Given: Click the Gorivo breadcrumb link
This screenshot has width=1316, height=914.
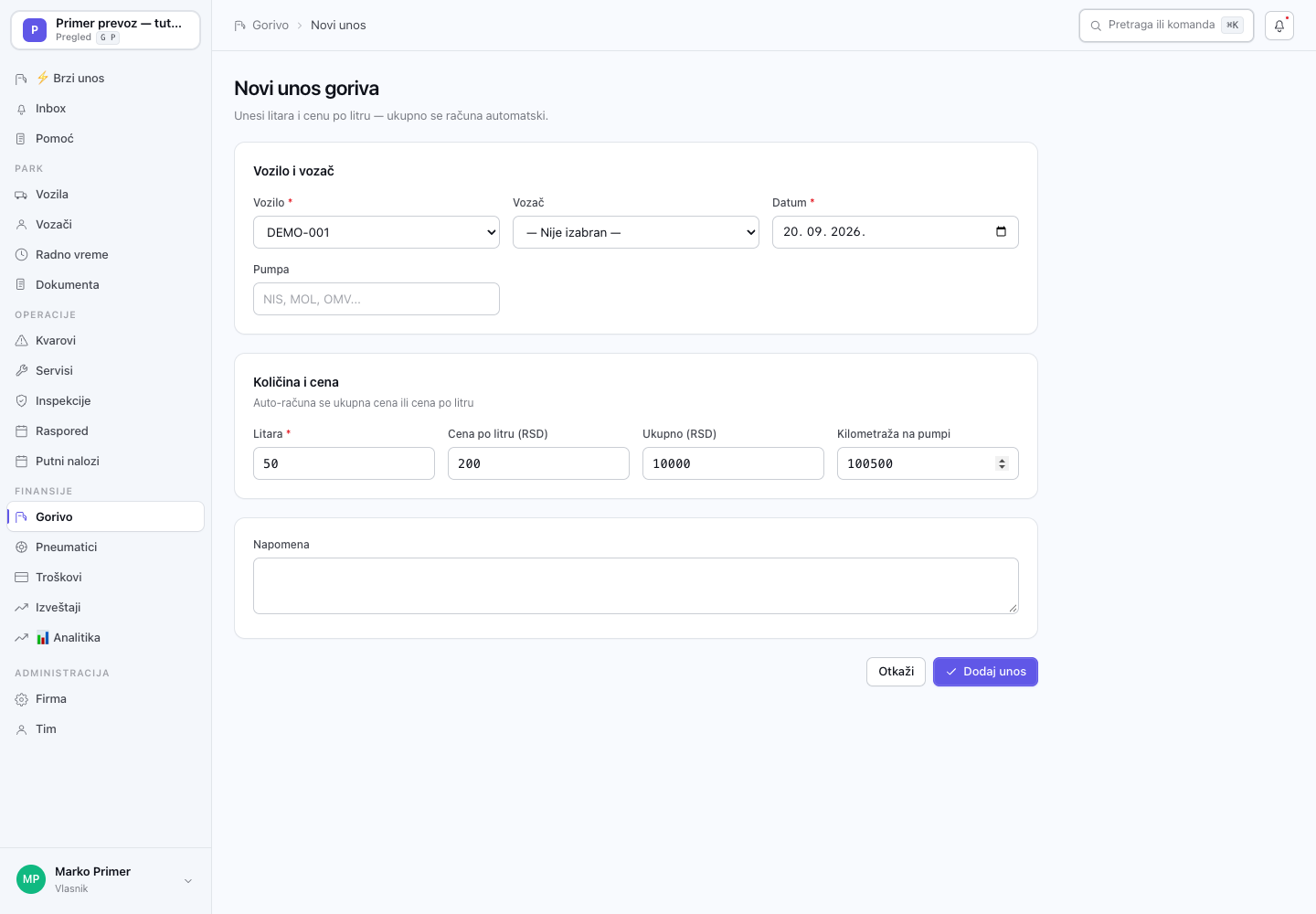Looking at the screenshot, I should 270,26.
